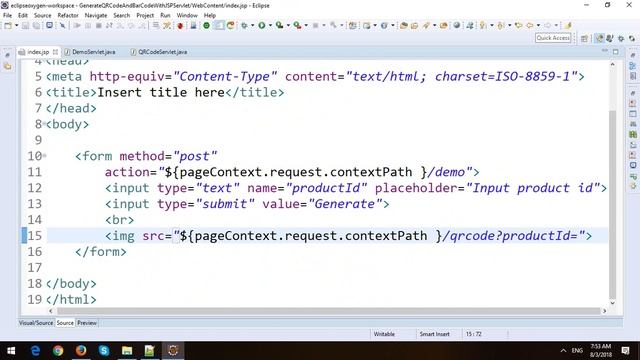Click the globe web browser toolbar icon
This screenshot has height=360, width=640.
(x=384, y=26)
